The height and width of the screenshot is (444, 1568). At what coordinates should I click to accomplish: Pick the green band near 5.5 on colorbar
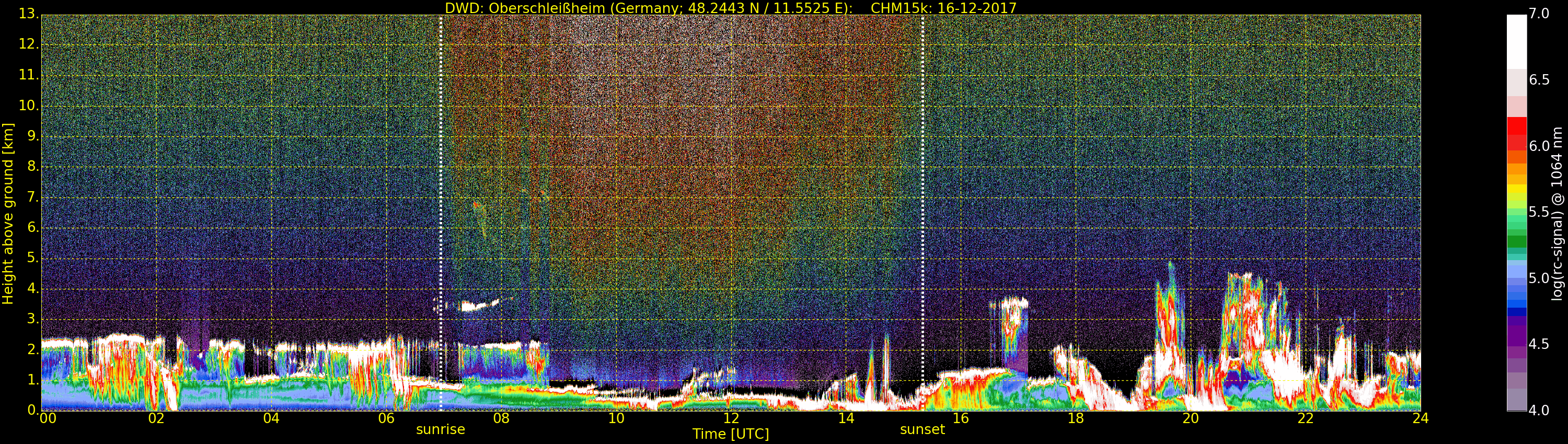(x=1516, y=219)
